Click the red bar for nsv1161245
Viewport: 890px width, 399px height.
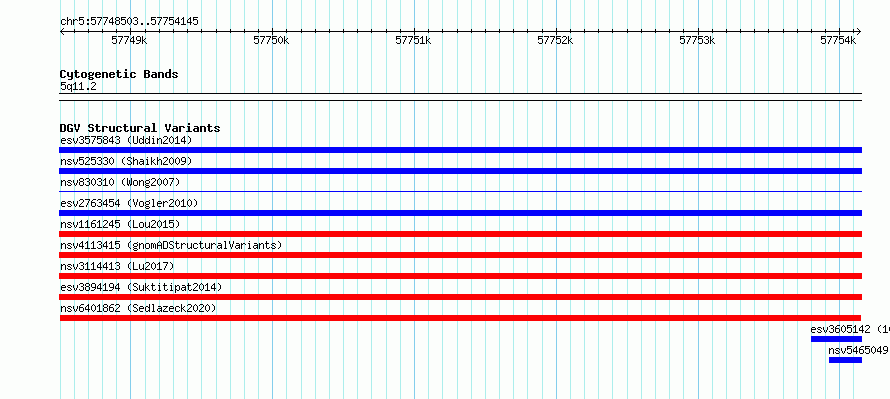pos(461,234)
